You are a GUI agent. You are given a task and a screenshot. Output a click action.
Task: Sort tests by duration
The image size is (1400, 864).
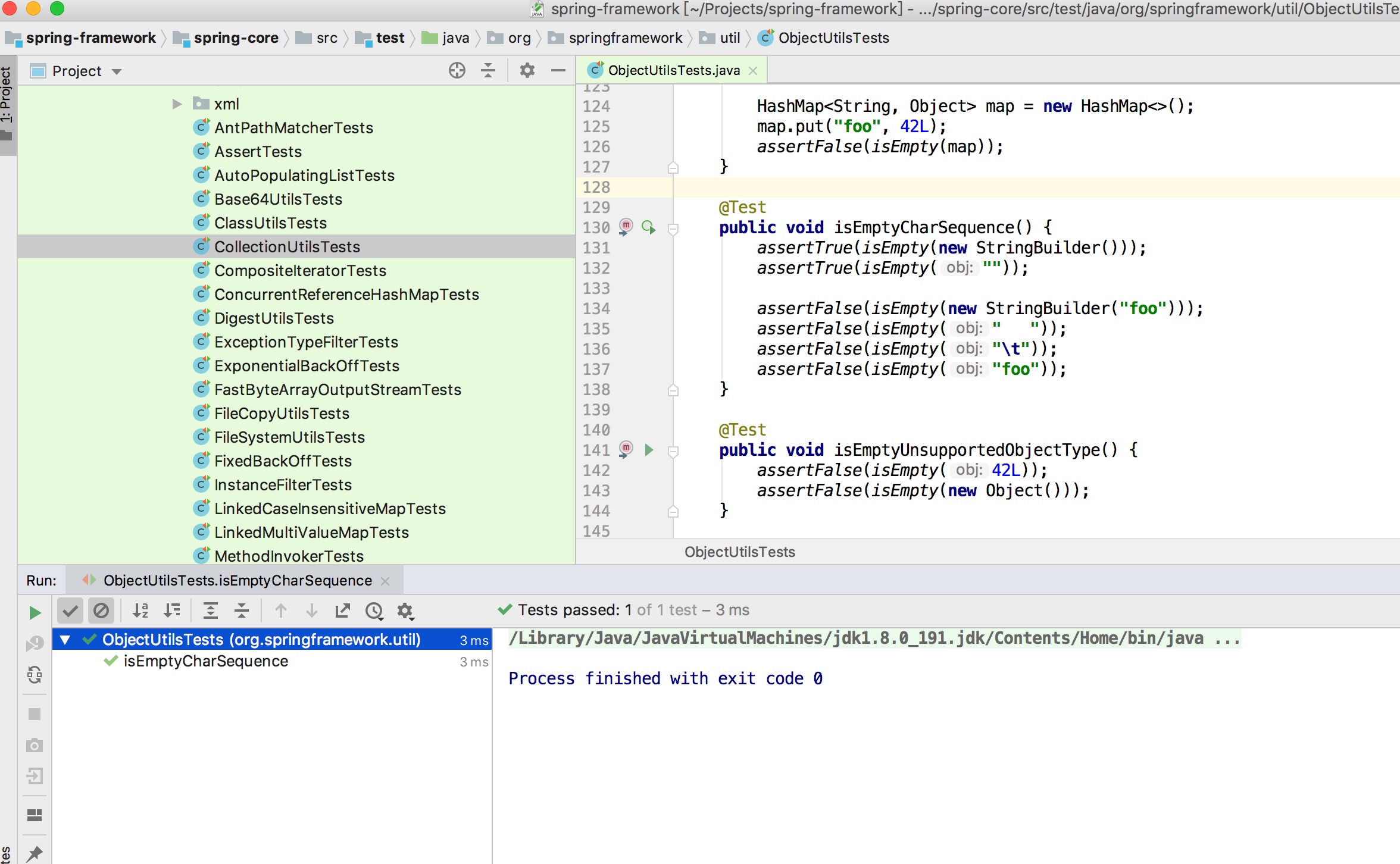coord(172,611)
